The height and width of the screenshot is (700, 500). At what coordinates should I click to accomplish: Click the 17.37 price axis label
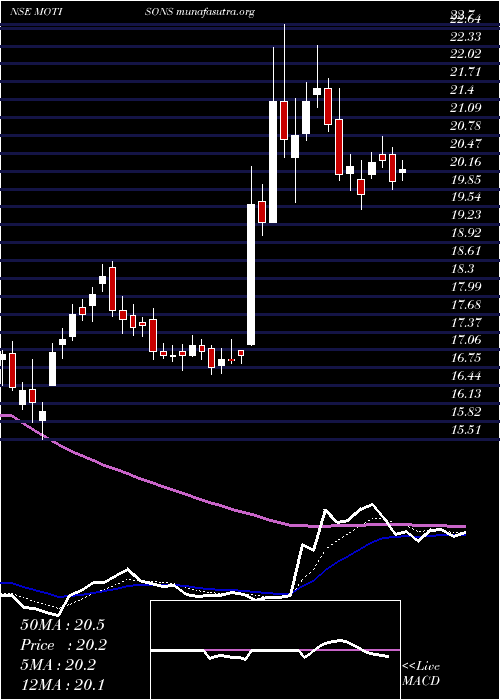tap(467, 322)
